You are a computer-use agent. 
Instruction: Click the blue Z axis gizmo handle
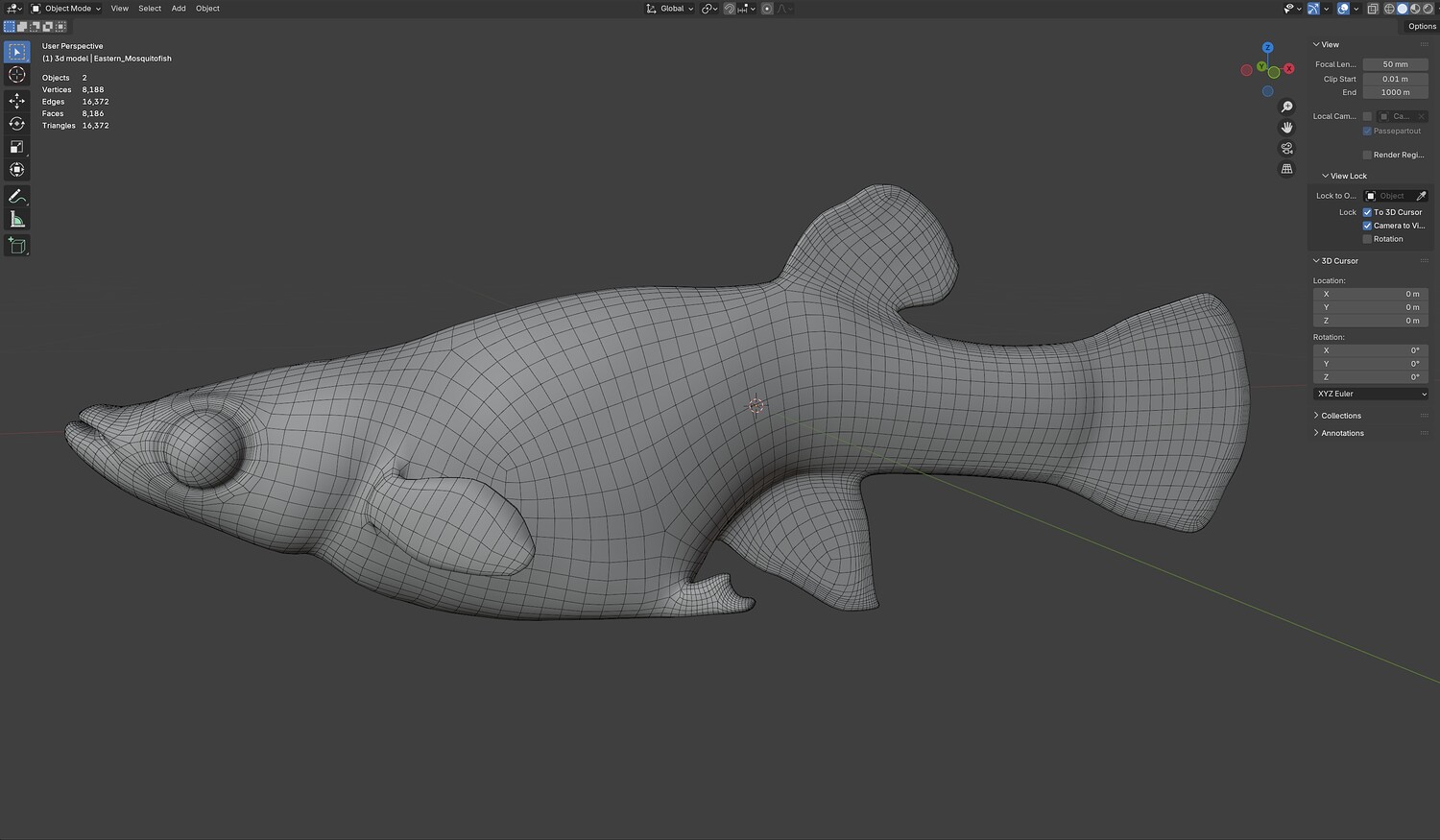coord(1267,47)
